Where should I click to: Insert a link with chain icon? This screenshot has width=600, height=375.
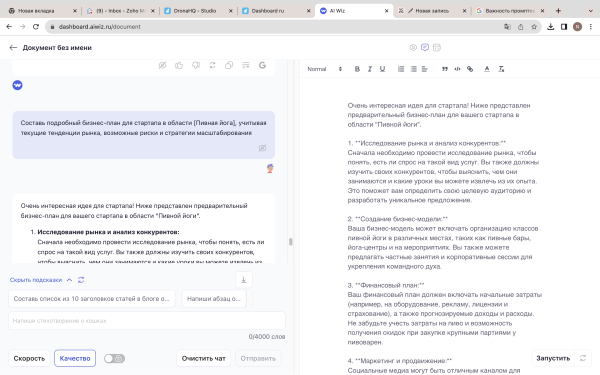click(x=470, y=69)
